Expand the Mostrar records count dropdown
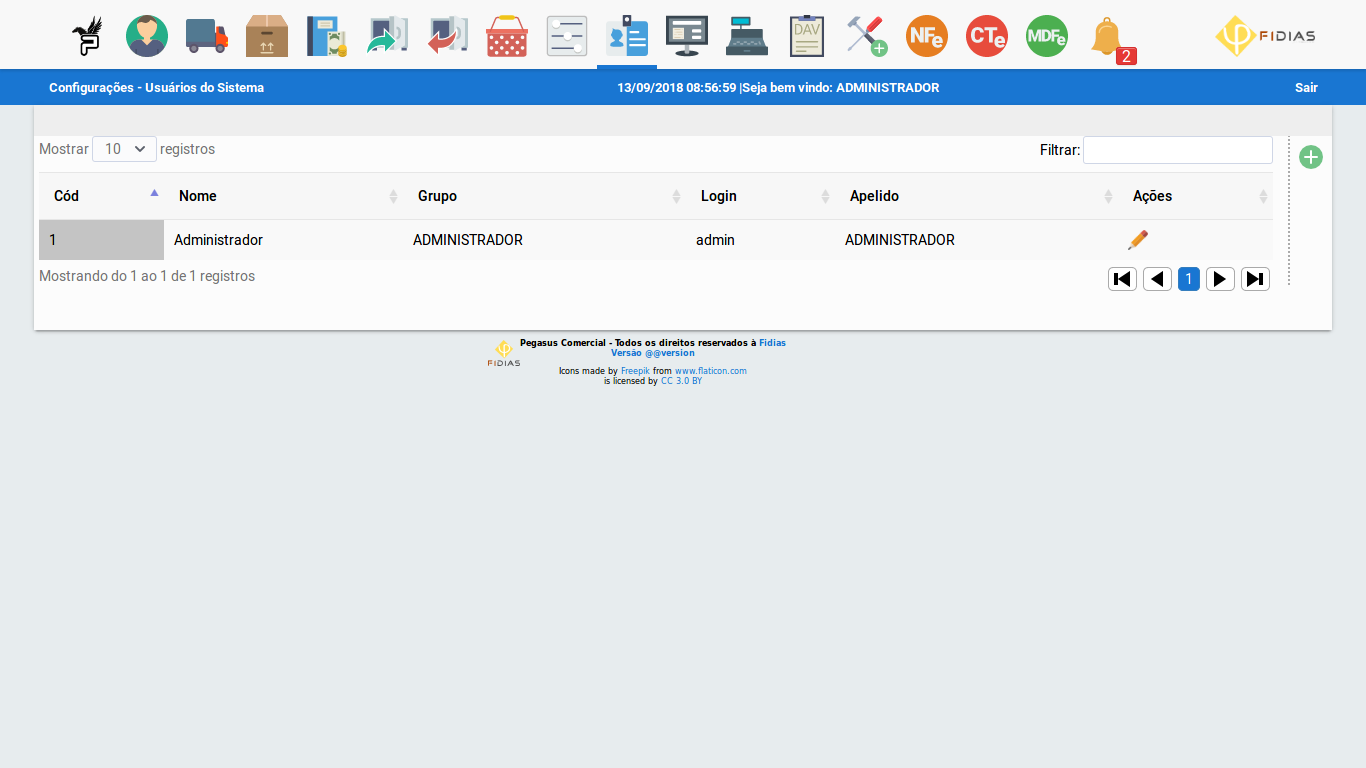 pyautogui.click(x=124, y=149)
